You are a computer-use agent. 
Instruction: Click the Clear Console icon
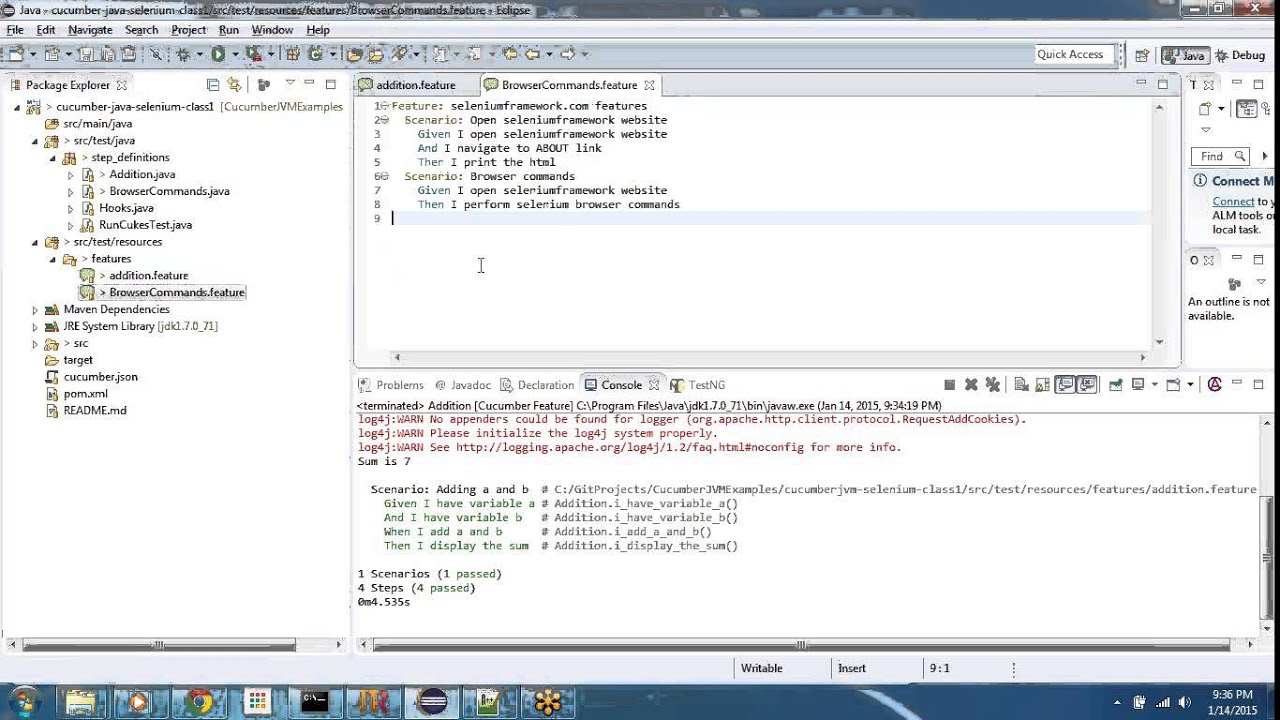[x=1021, y=384]
